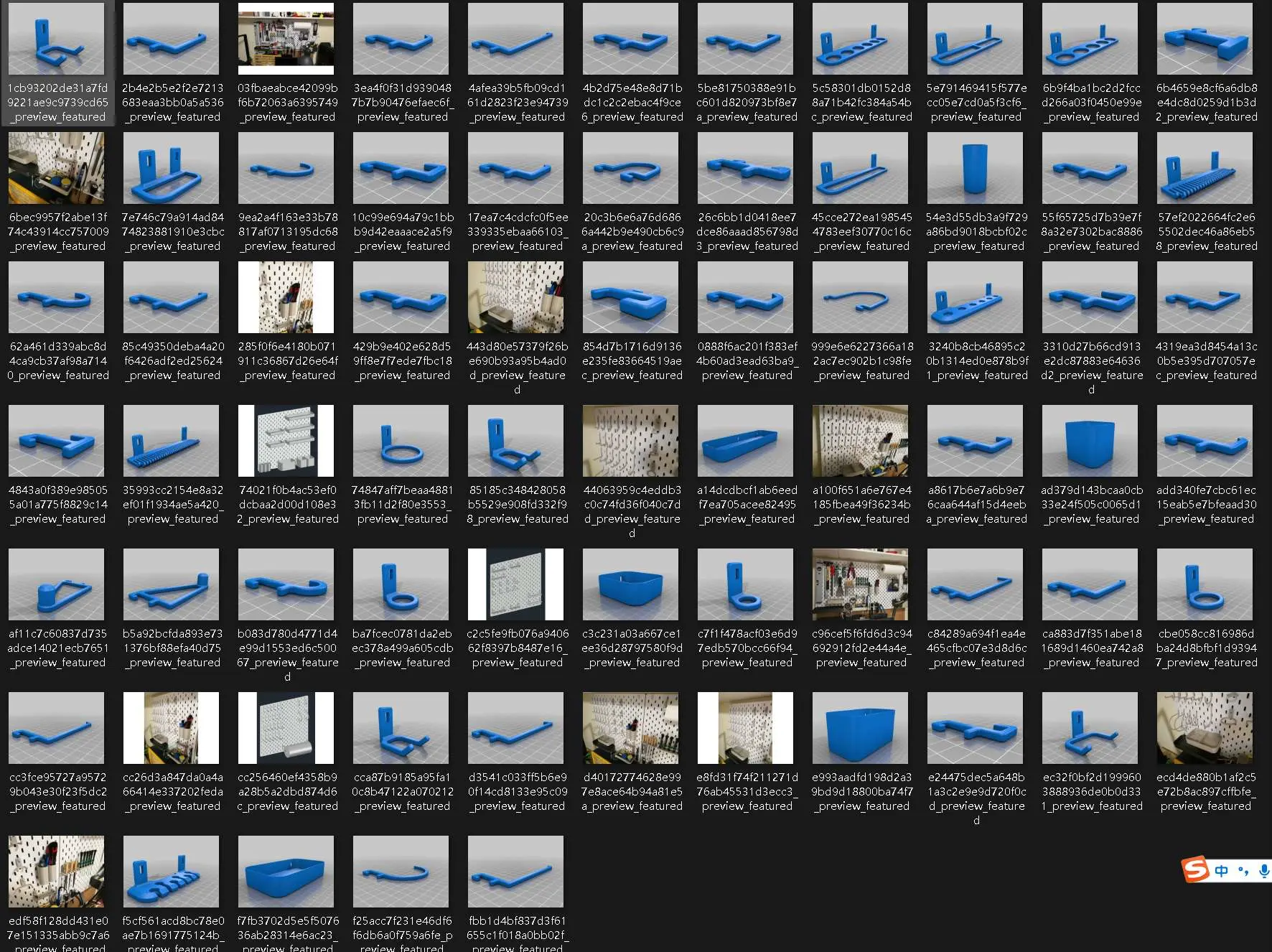This screenshot has width=1272, height=952.
Task: Toggle the Chinese/English input mode
Action: (x=1221, y=871)
